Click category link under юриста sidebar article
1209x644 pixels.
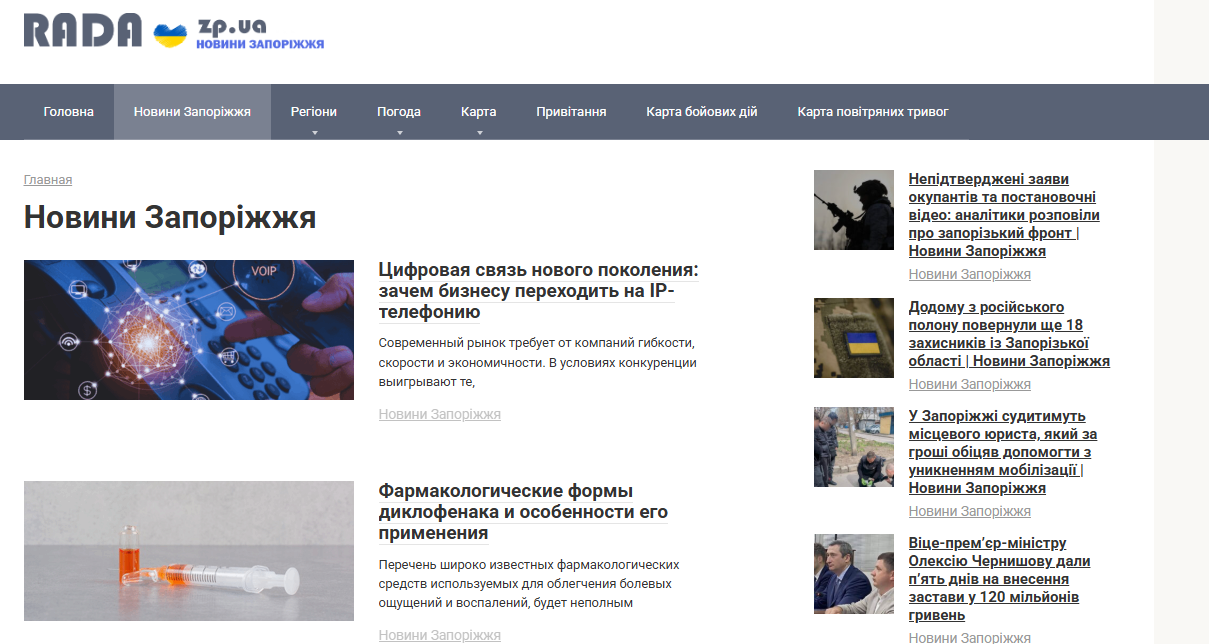click(x=970, y=511)
